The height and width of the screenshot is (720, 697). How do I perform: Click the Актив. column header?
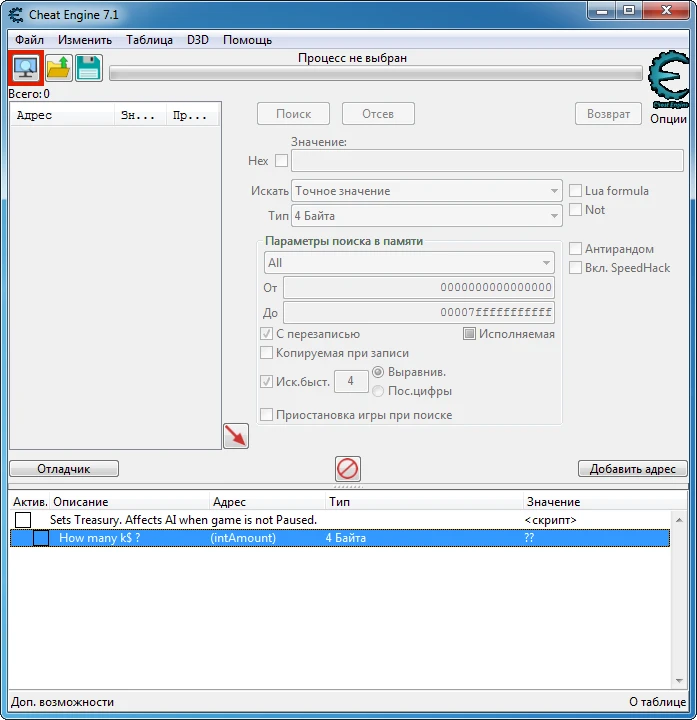[x=30, y=502]
